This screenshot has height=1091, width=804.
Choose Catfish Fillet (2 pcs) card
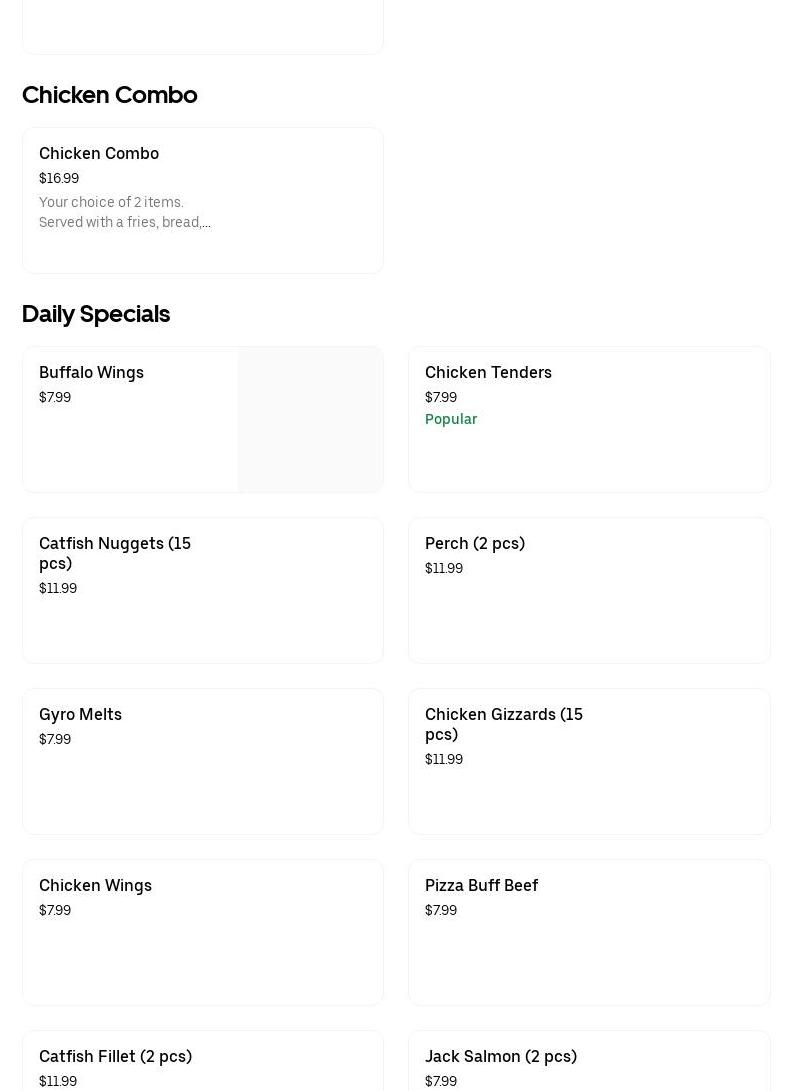click(202, 1060)
